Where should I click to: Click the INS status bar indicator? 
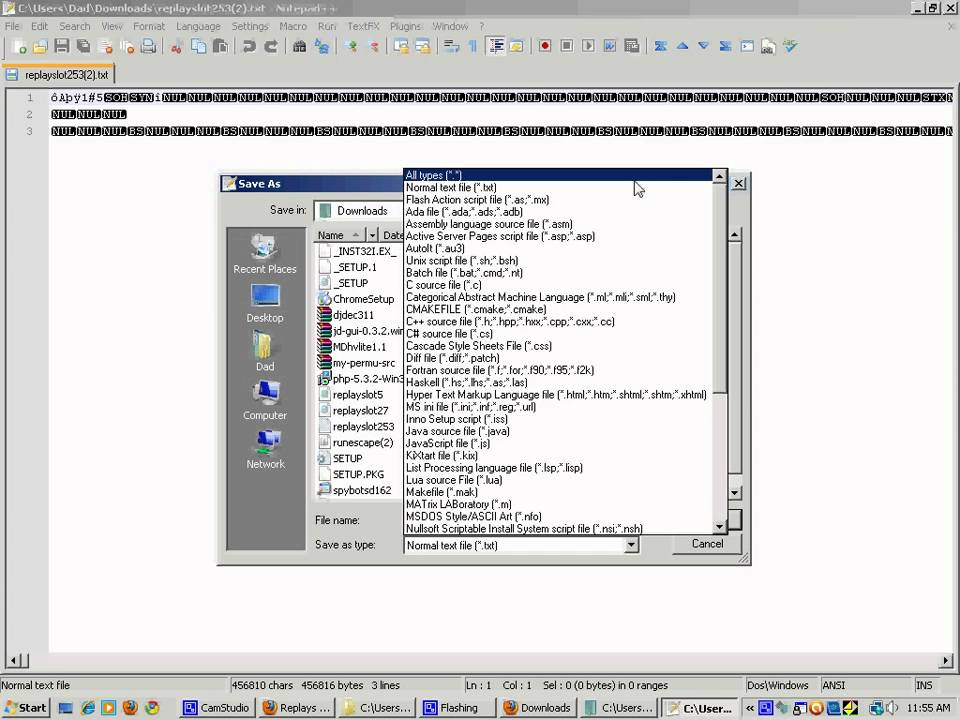924,685
